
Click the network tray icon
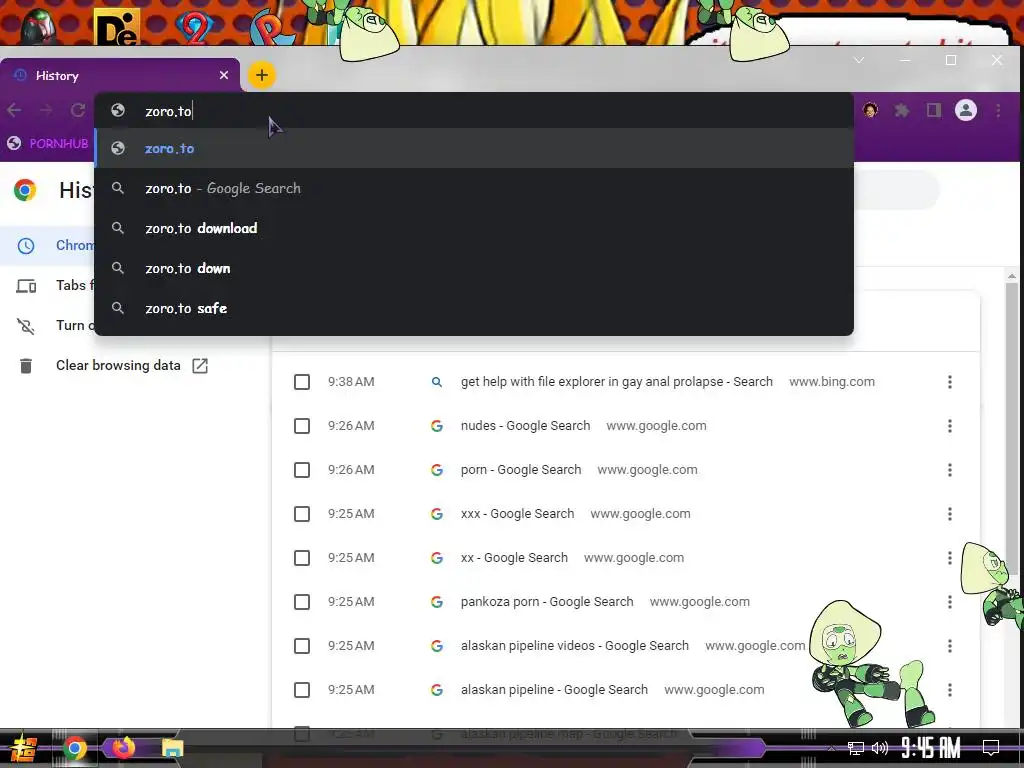(856, 748)
